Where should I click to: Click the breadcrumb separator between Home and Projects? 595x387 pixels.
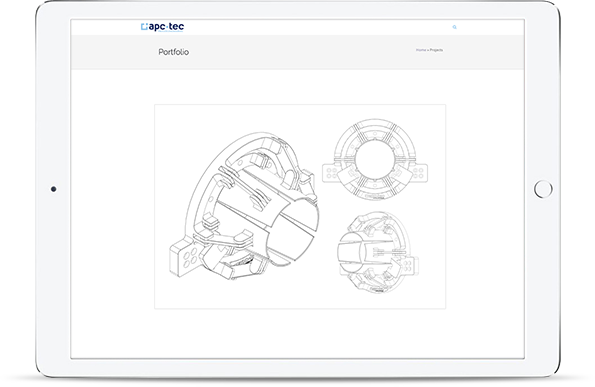[428, 50]
